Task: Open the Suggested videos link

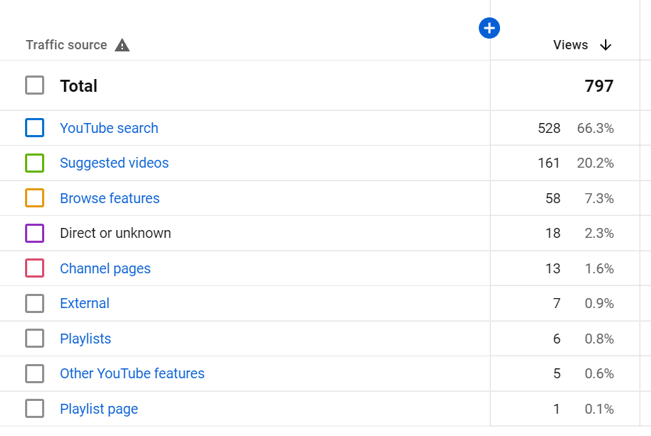Action: coord(114,163)
